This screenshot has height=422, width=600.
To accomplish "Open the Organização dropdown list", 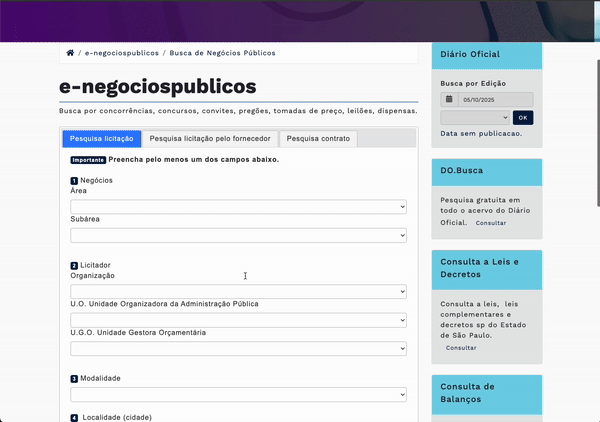I will point(238,291).
